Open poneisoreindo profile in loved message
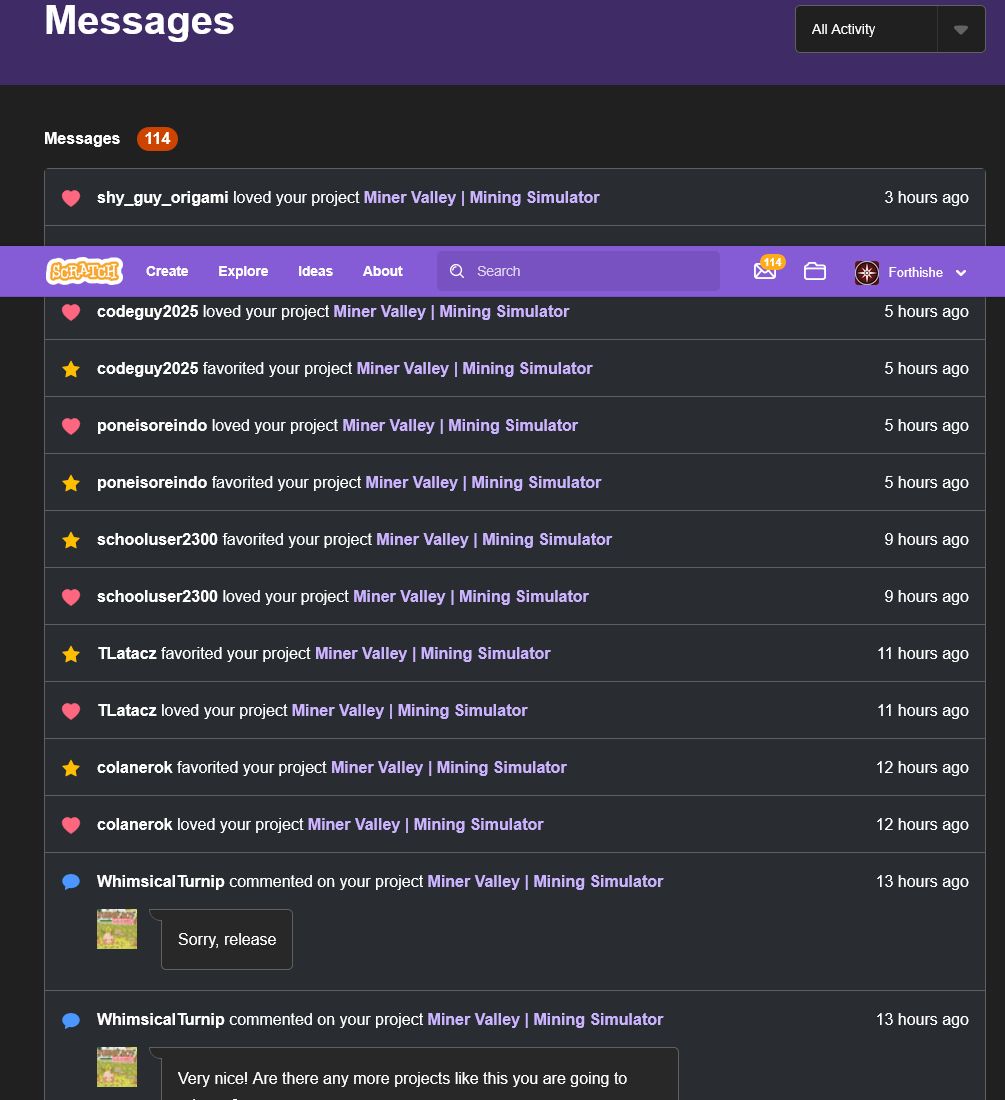The width and height of the screenshot is (1005, 1100). (151, 425)
